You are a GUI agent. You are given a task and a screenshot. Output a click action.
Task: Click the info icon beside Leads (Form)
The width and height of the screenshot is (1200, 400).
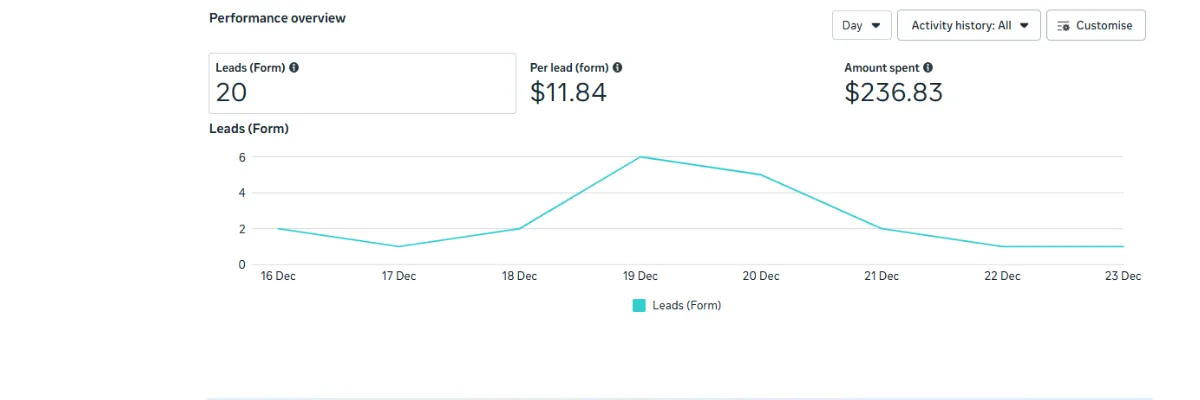coord(294,68)
